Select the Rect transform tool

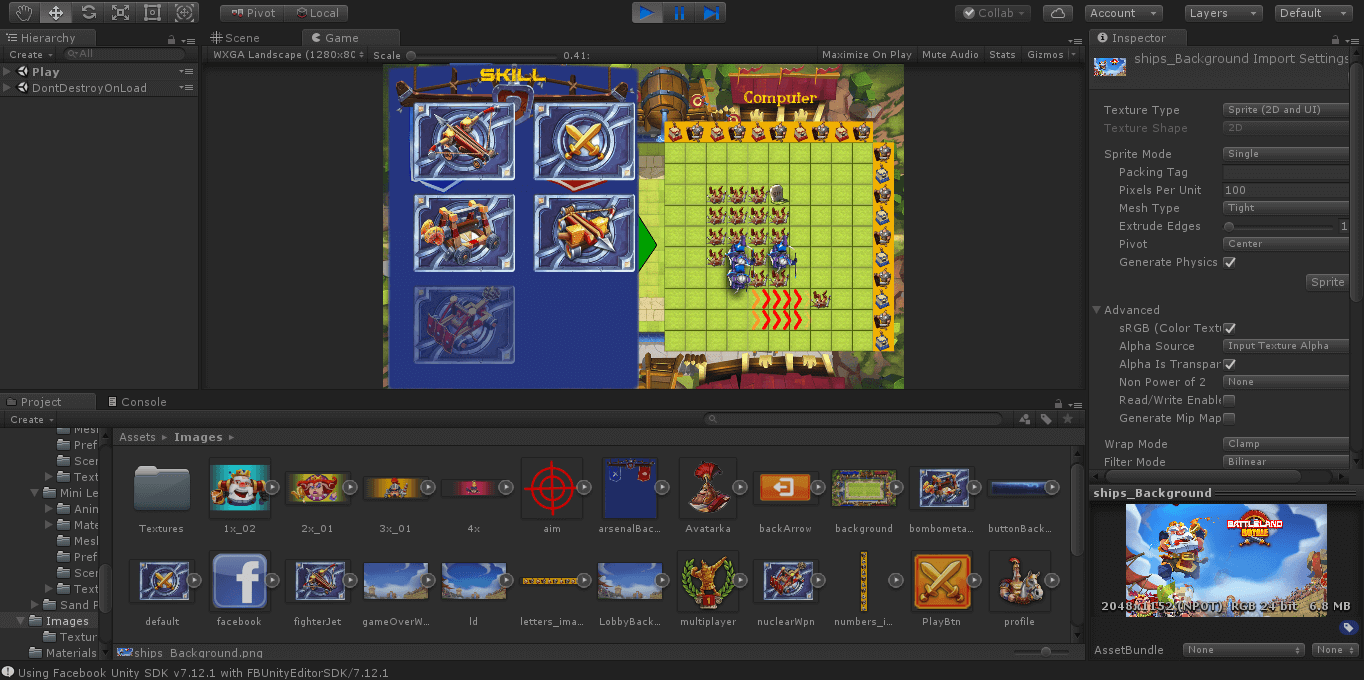coord(152,13)
